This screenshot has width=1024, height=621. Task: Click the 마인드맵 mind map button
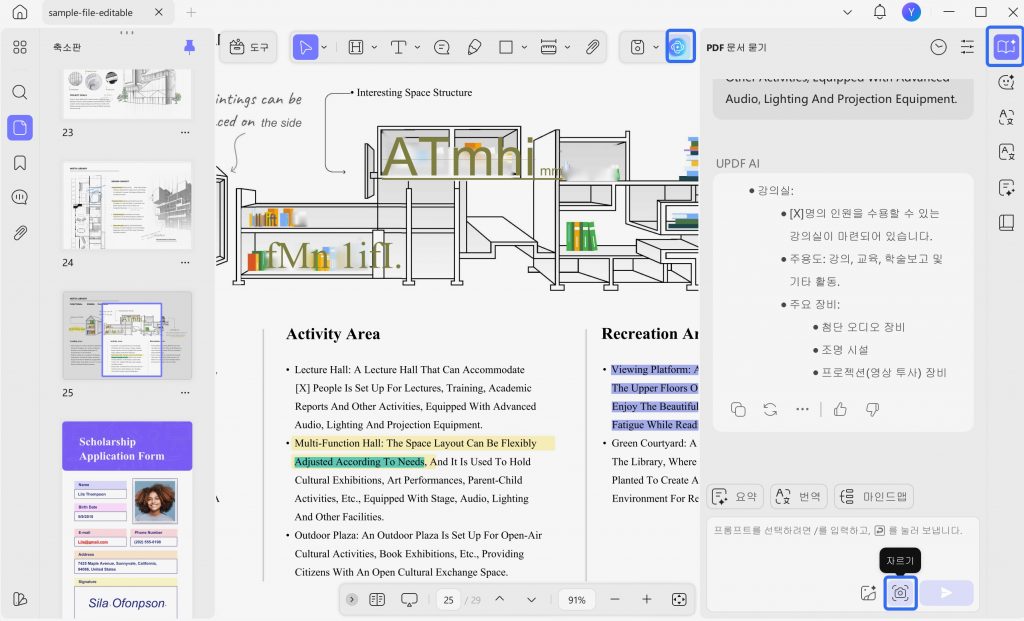point(874,496)
